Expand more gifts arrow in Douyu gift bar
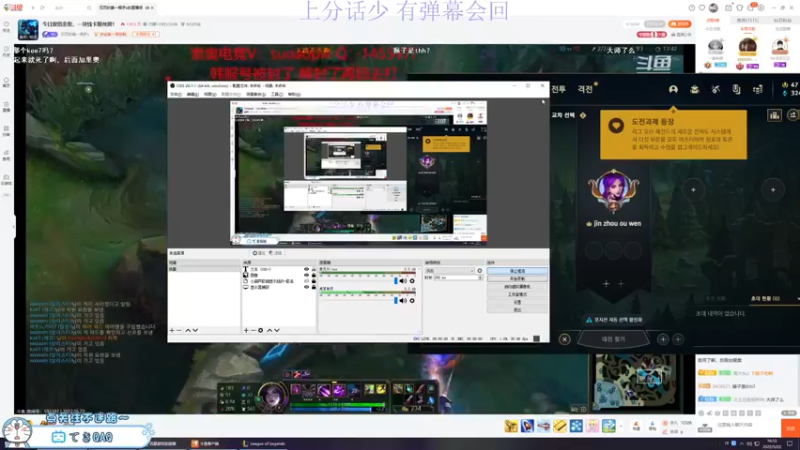Screen dimensions: 800x450 621,426
